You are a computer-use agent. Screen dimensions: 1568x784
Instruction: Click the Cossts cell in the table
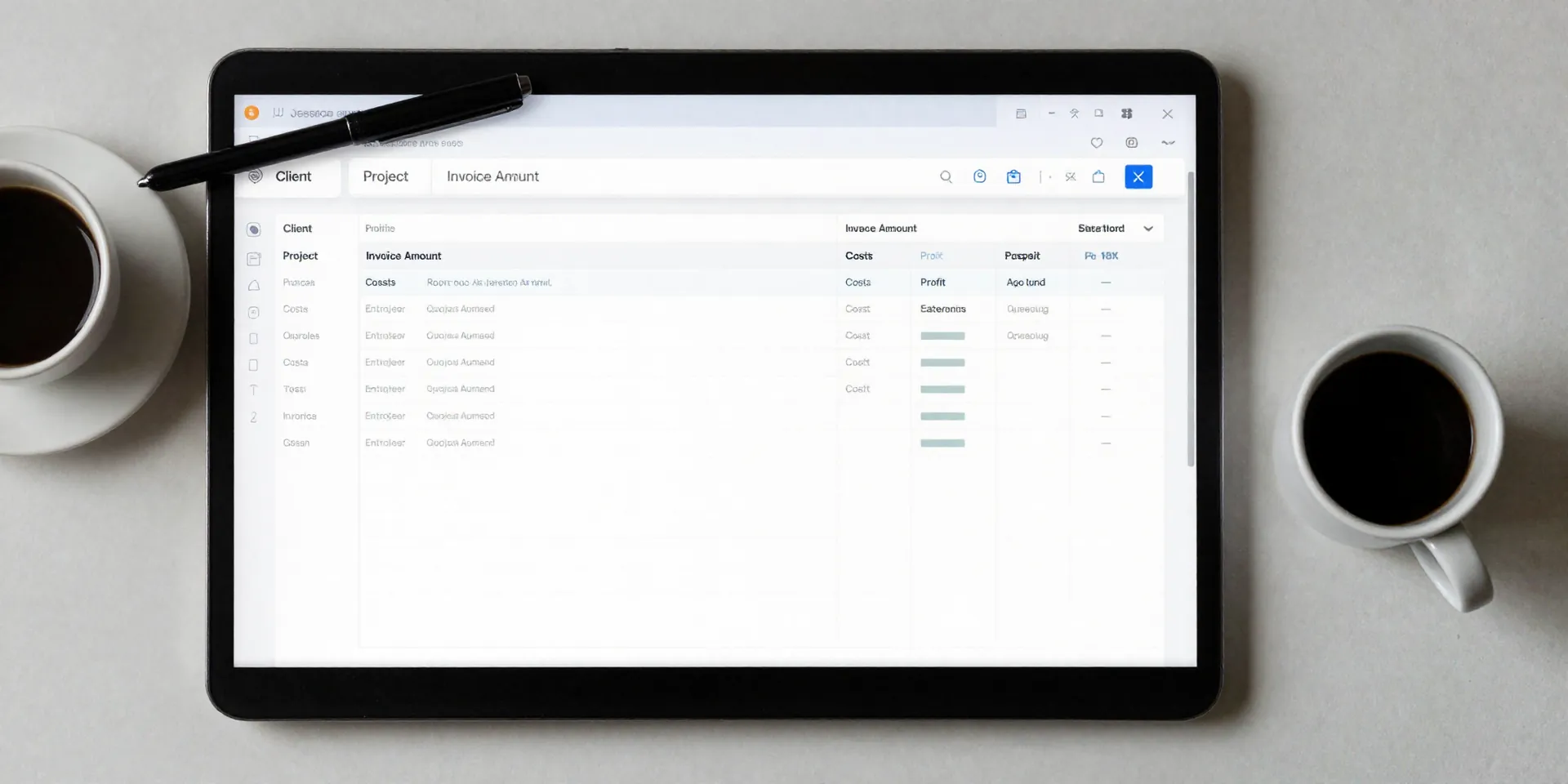pyautogui.click(x=380, y=283)
